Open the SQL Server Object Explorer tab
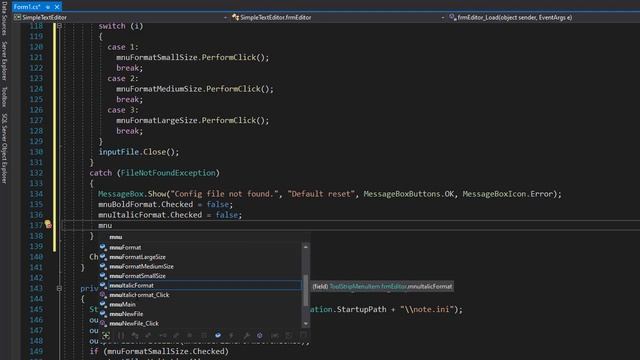Image resolution: width=640 pixels, height=360 pixels. 4,148
